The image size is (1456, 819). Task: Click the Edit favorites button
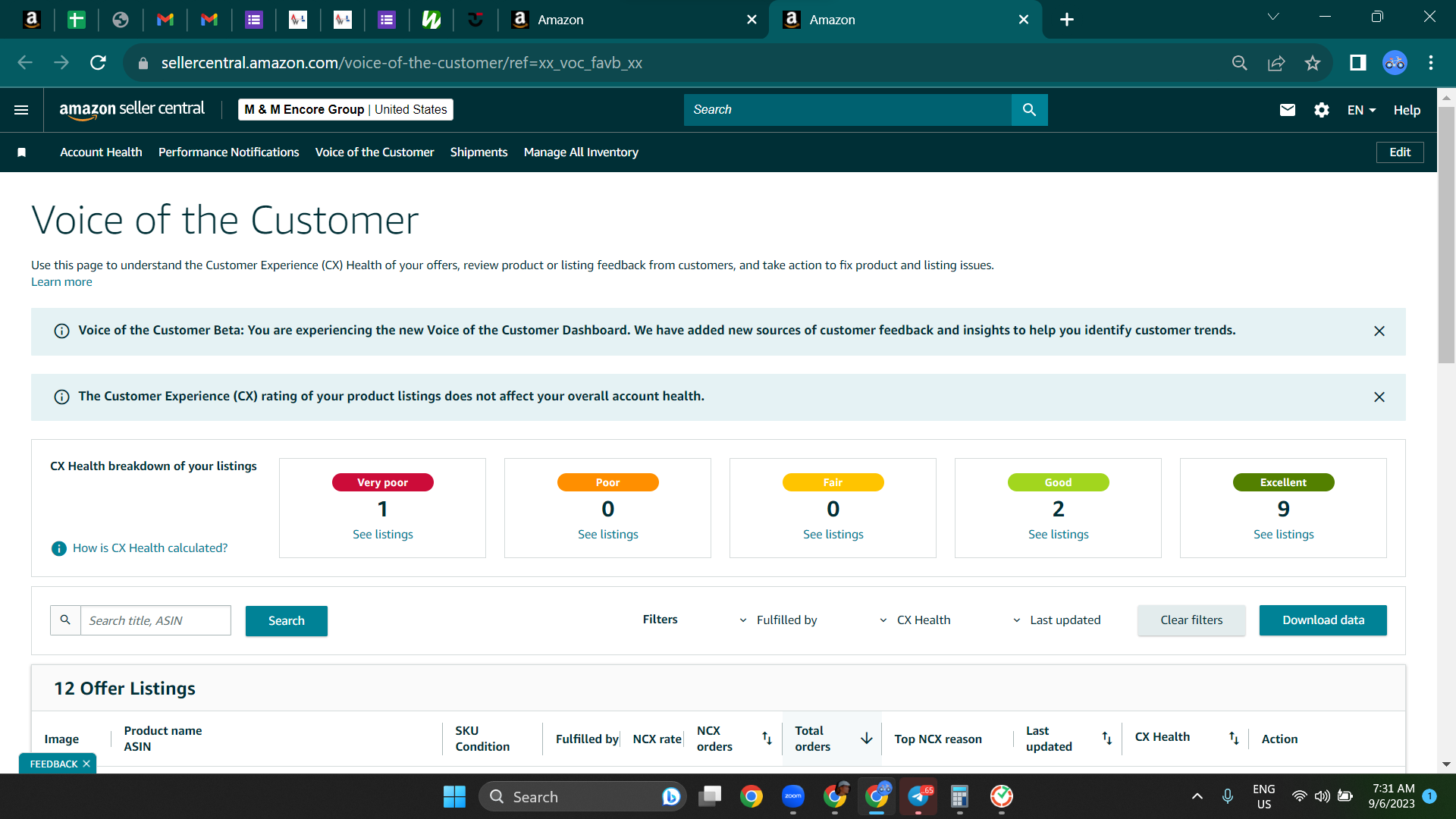point(1400,152)
